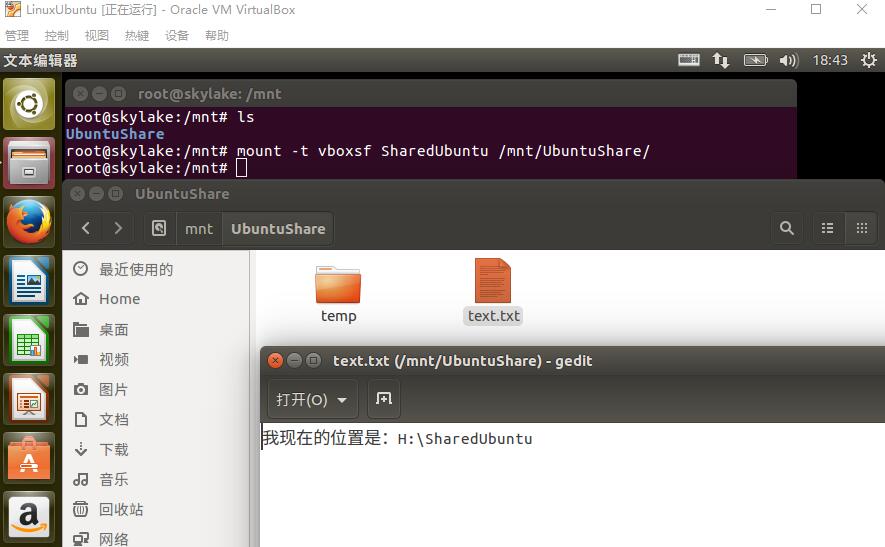Click UbuntuShare path breadcrumb
The image size is (885, 547).
(x=278, y=228)
